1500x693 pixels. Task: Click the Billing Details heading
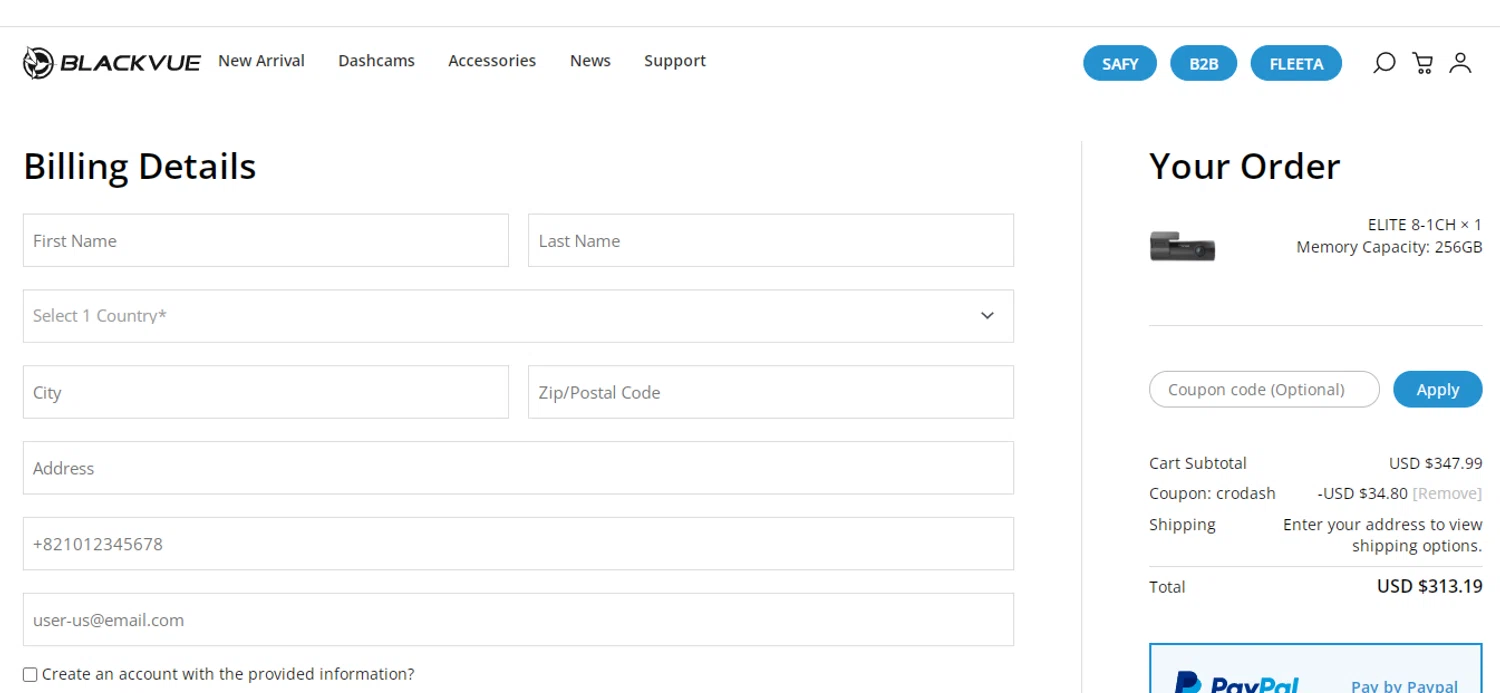[x=140, y=166]
